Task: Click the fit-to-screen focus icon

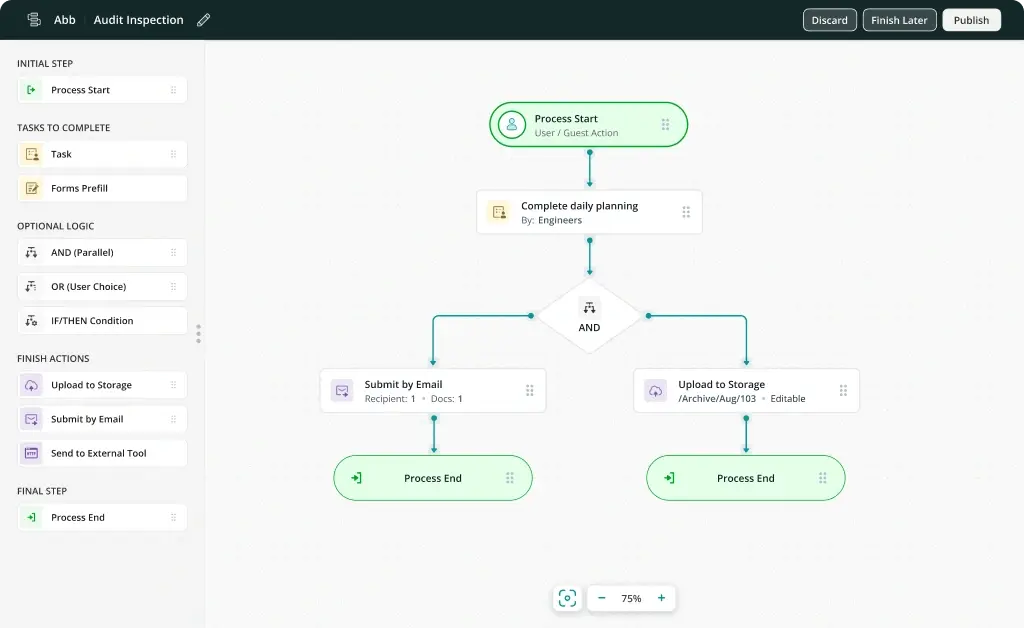Action: (567, 598)
